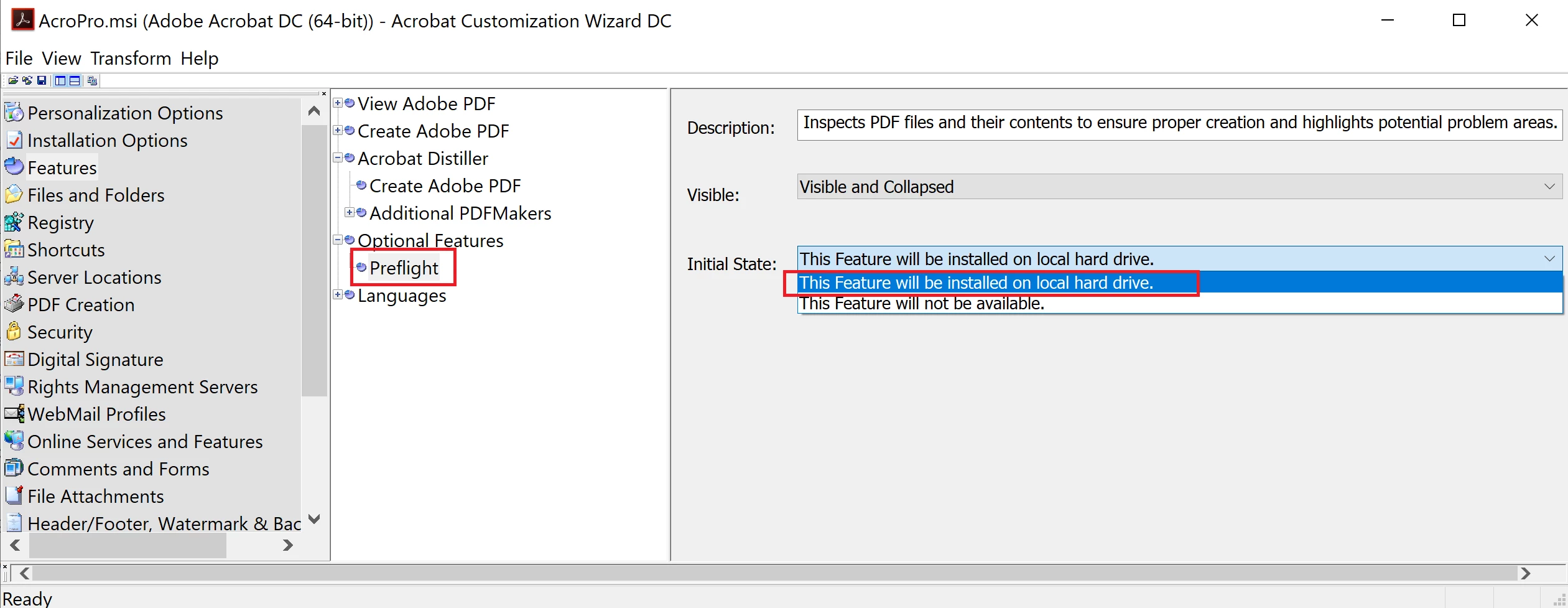Open the Comments and Forms icon
Image resolution: width=1568 pixels, height=608 pixels.
(x=14, y=469)
